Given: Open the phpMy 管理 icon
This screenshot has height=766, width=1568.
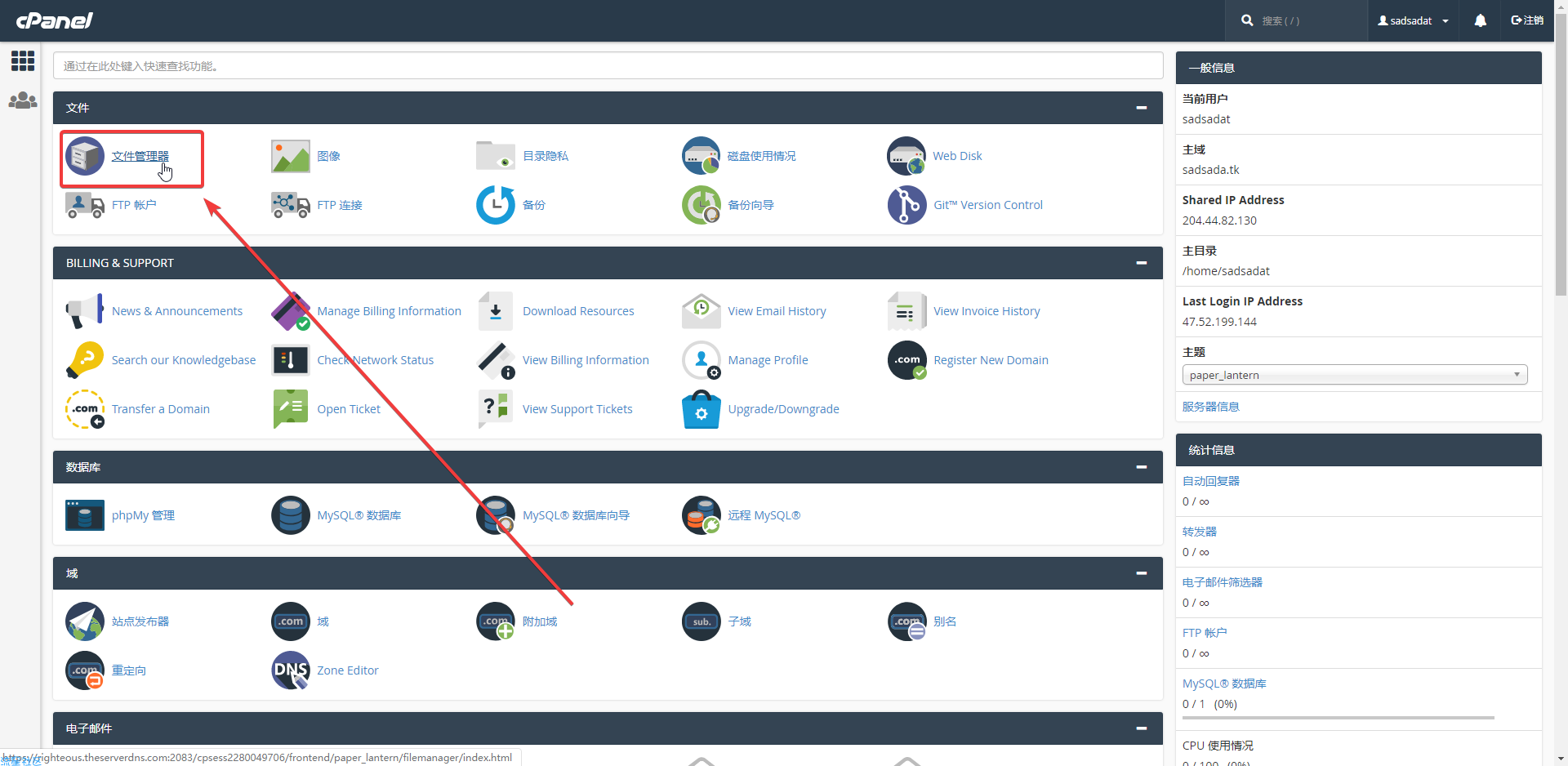Looking at the screenshot, I should (85, 515).
